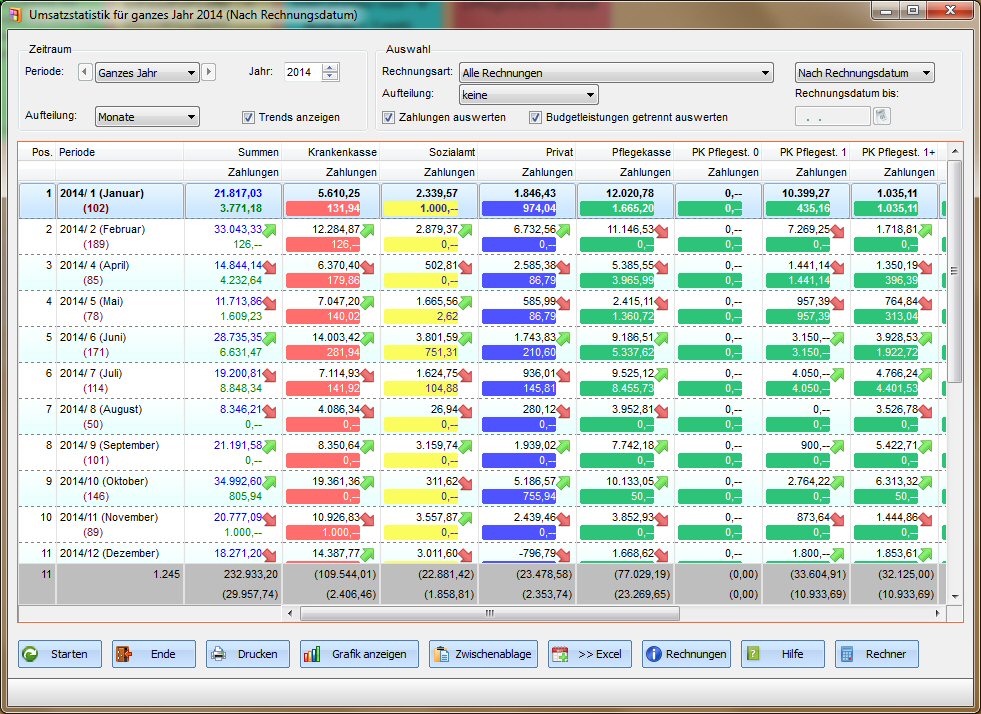
Task: Uncheck Zahlungen auswerten
Action: (389, 117)
